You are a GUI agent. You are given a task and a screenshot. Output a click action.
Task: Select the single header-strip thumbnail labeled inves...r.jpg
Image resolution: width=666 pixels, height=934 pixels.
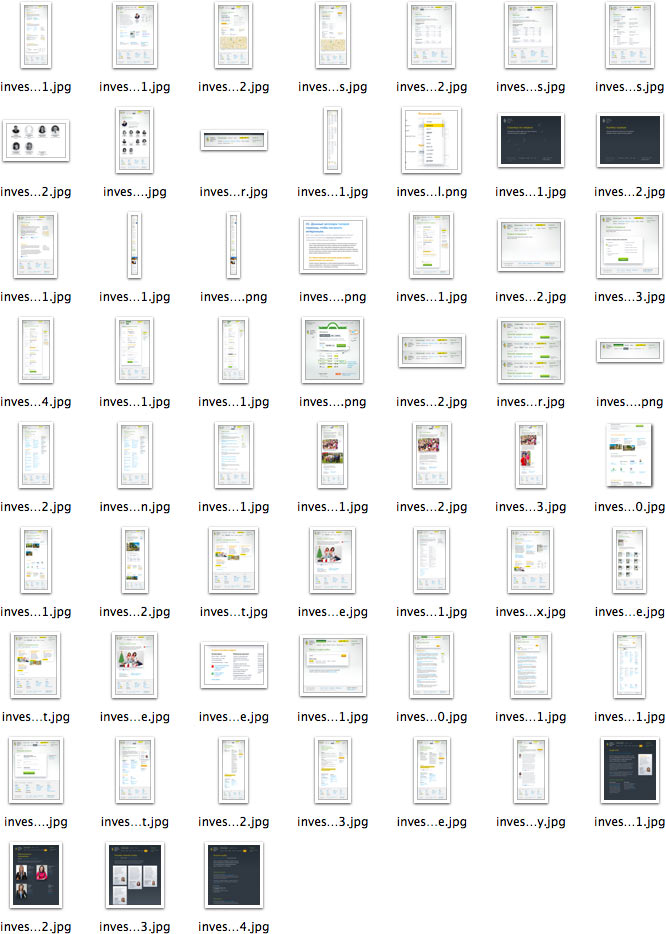click(234, 141)
